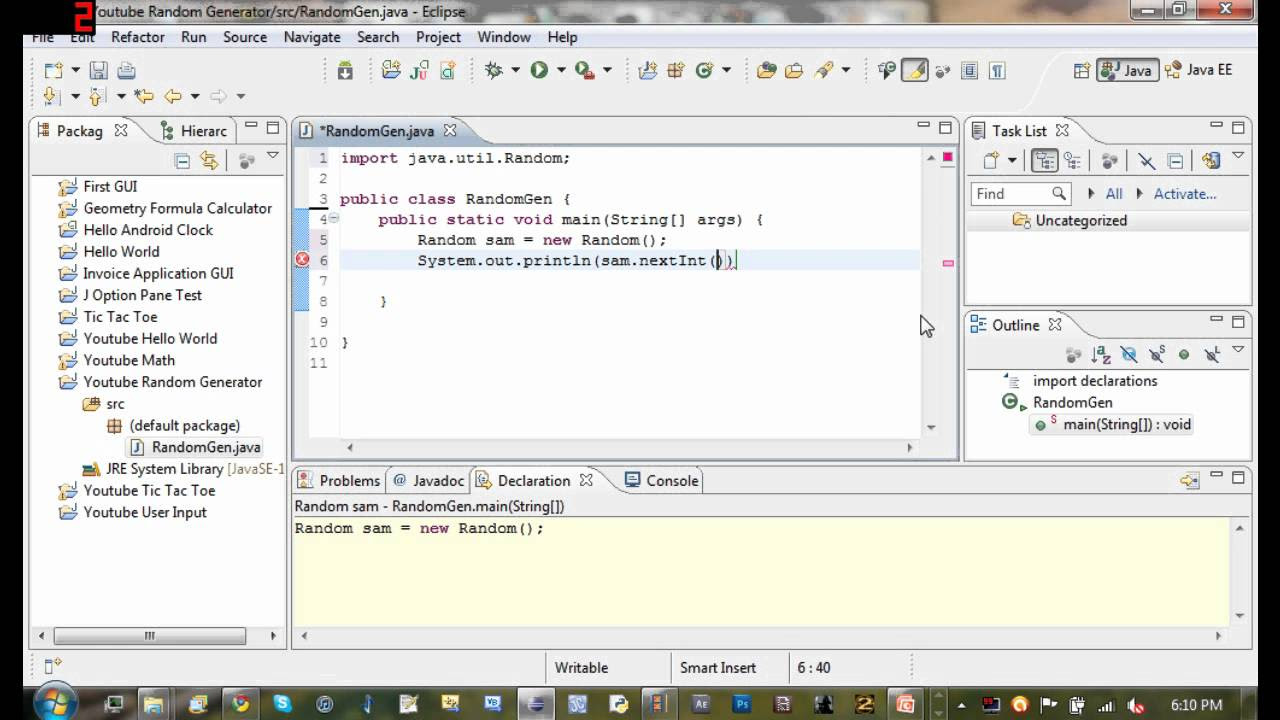This screenshot has width=1280, height=720.
Task: Click the Run green play toolbar icon
Action: pyautogui.click(x=539, y=70)
